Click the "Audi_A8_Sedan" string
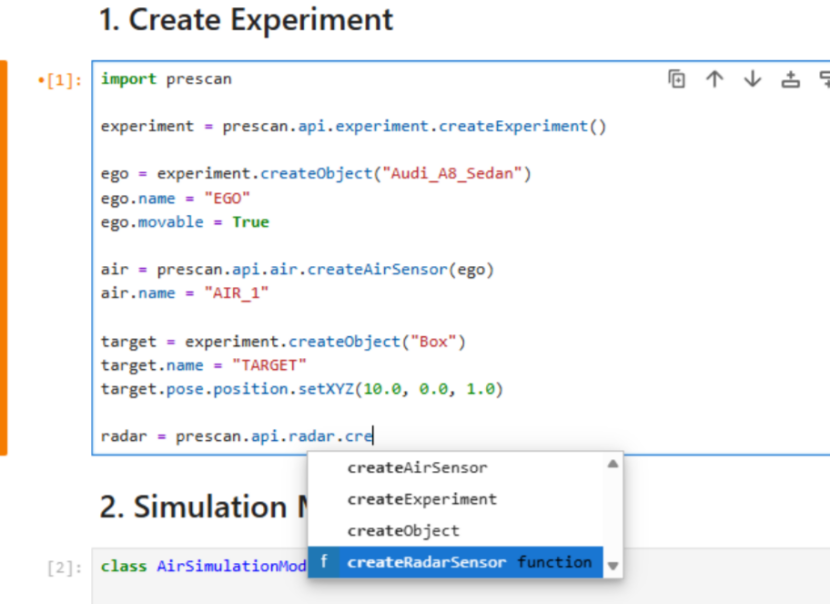831x604 pixels. point(452,174)
